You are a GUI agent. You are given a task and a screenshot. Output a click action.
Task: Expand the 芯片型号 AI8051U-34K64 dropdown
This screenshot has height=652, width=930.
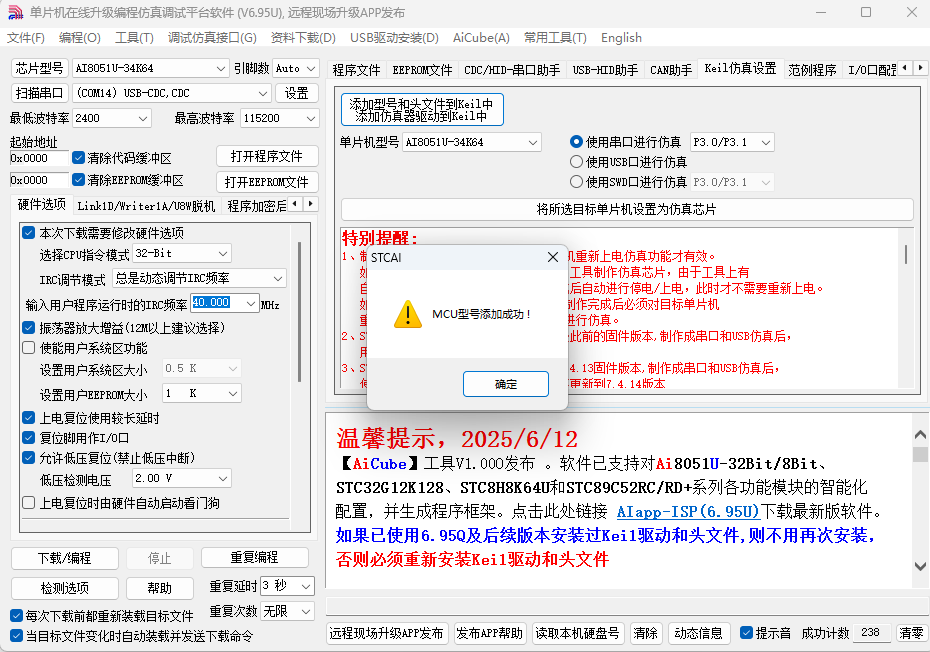221,69
